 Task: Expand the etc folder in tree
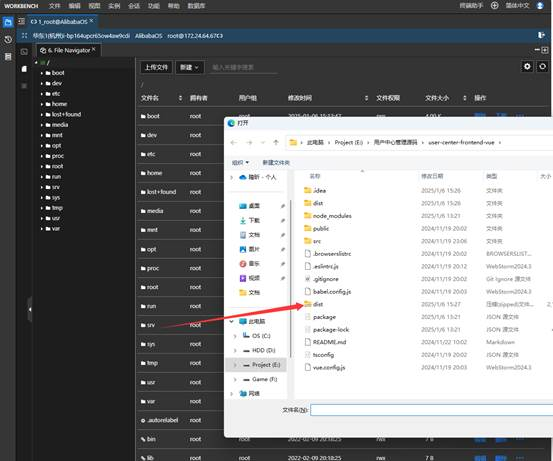pos(42,94)
